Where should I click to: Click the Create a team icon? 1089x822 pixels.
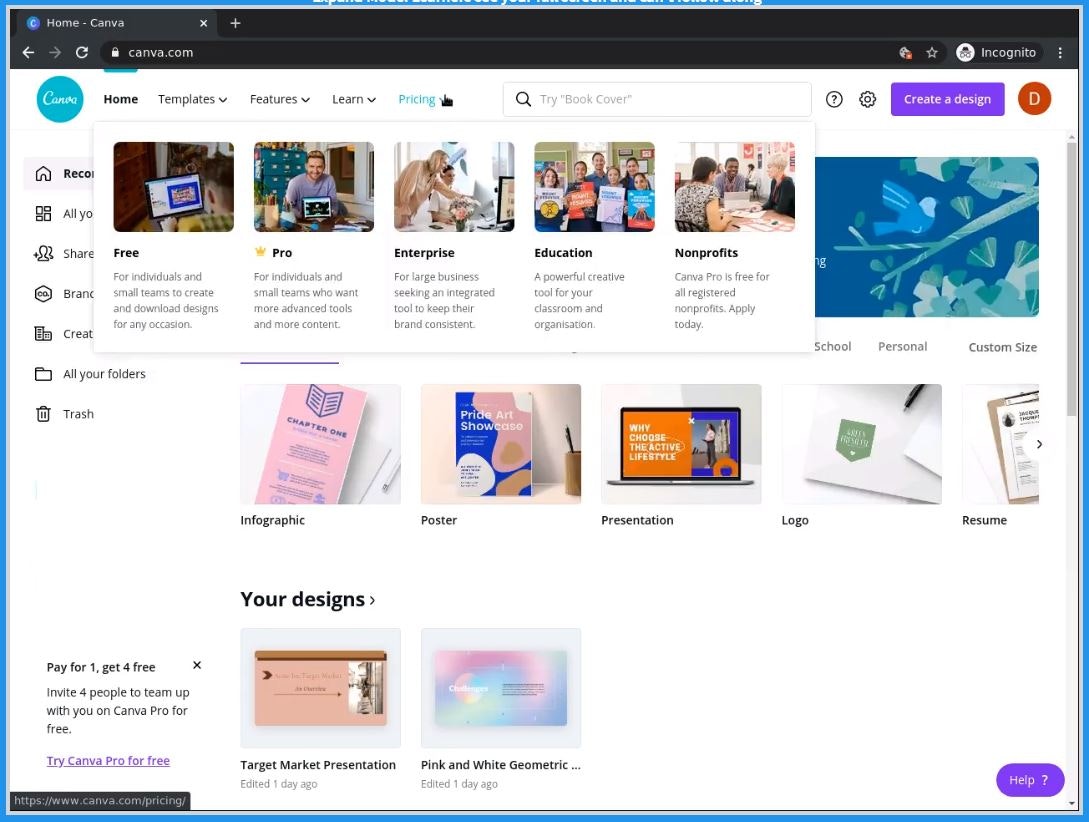point(43,334)
